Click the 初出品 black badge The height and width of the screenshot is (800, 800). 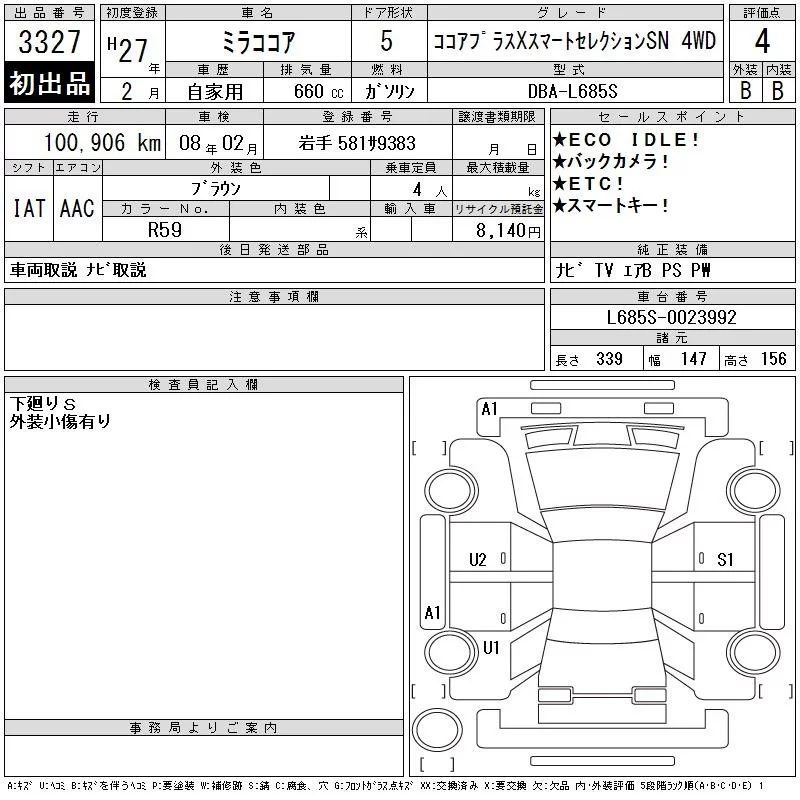coord(49,82)
